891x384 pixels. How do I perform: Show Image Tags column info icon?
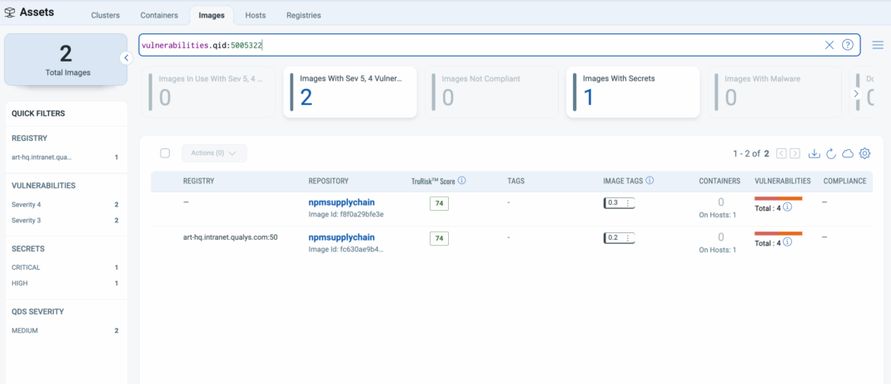(x=649, y=181)
